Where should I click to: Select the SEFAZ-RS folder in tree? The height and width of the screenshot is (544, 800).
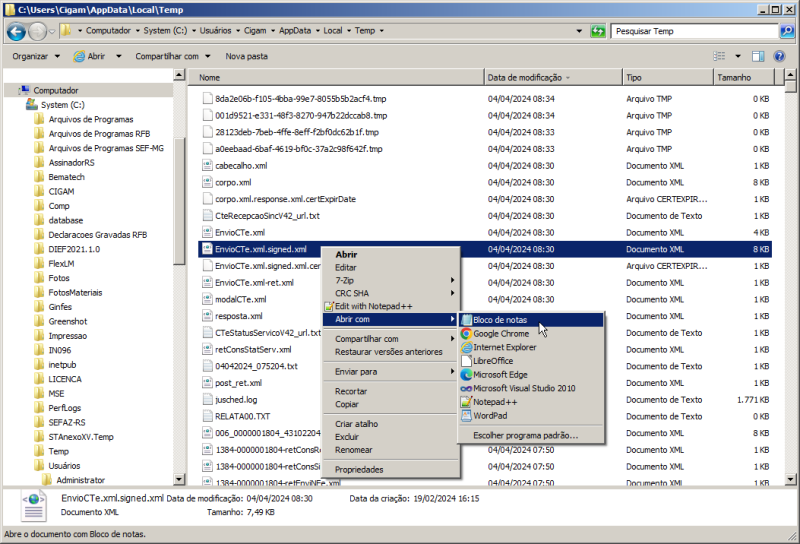67,423
